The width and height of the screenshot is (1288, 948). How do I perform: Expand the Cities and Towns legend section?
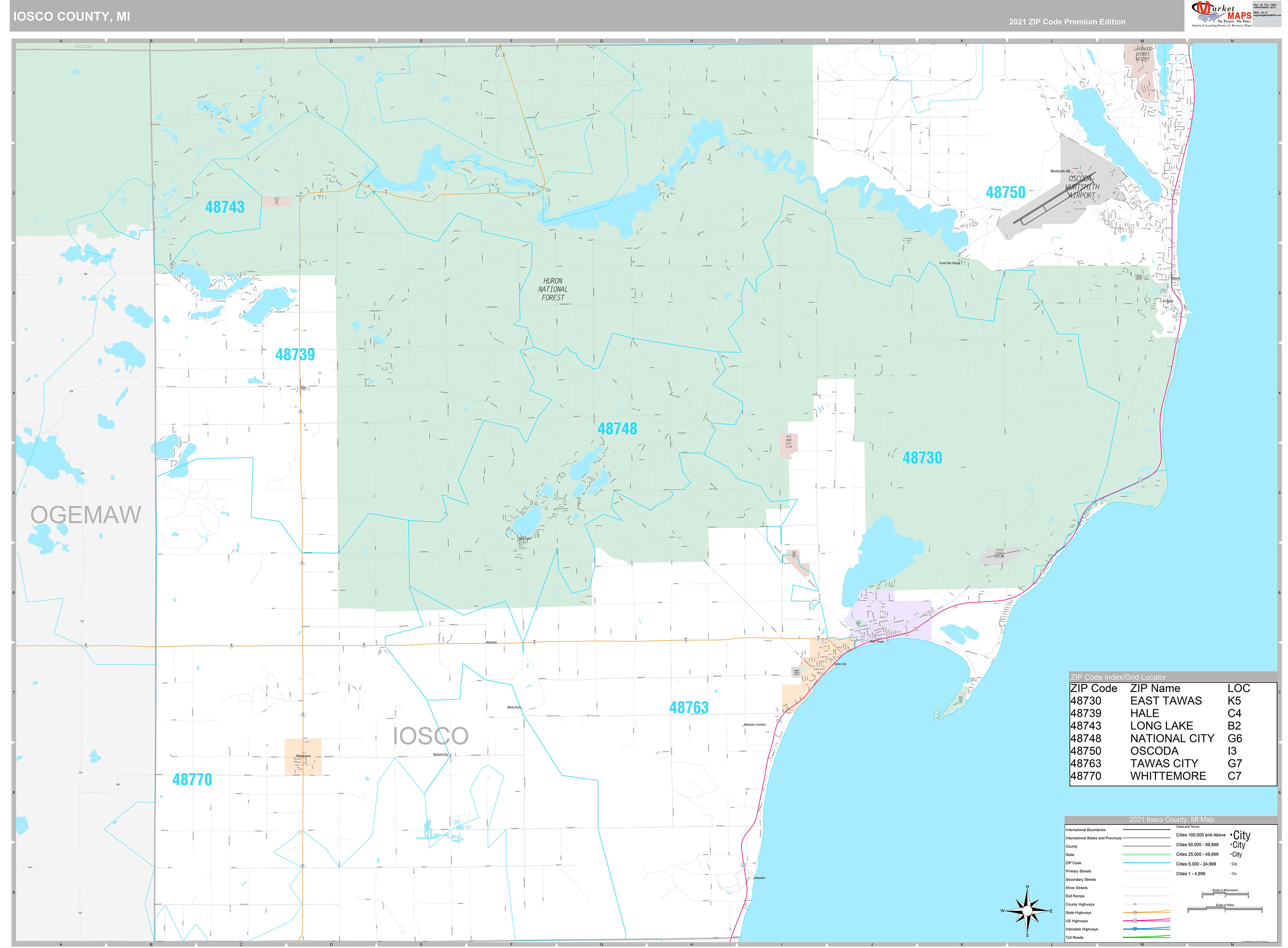tap(1188, 827)
